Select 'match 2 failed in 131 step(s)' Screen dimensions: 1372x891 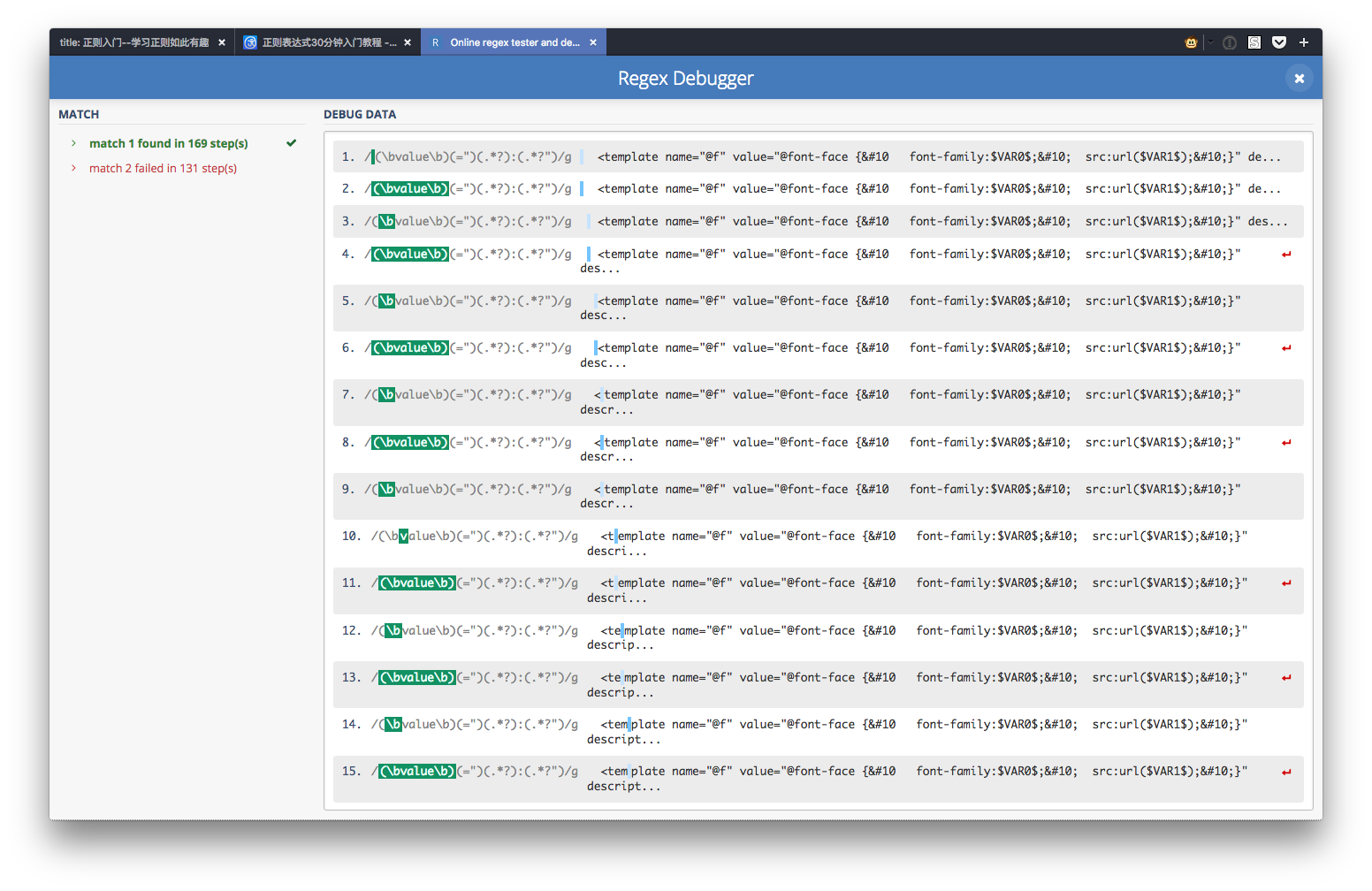tap(163, 168)
